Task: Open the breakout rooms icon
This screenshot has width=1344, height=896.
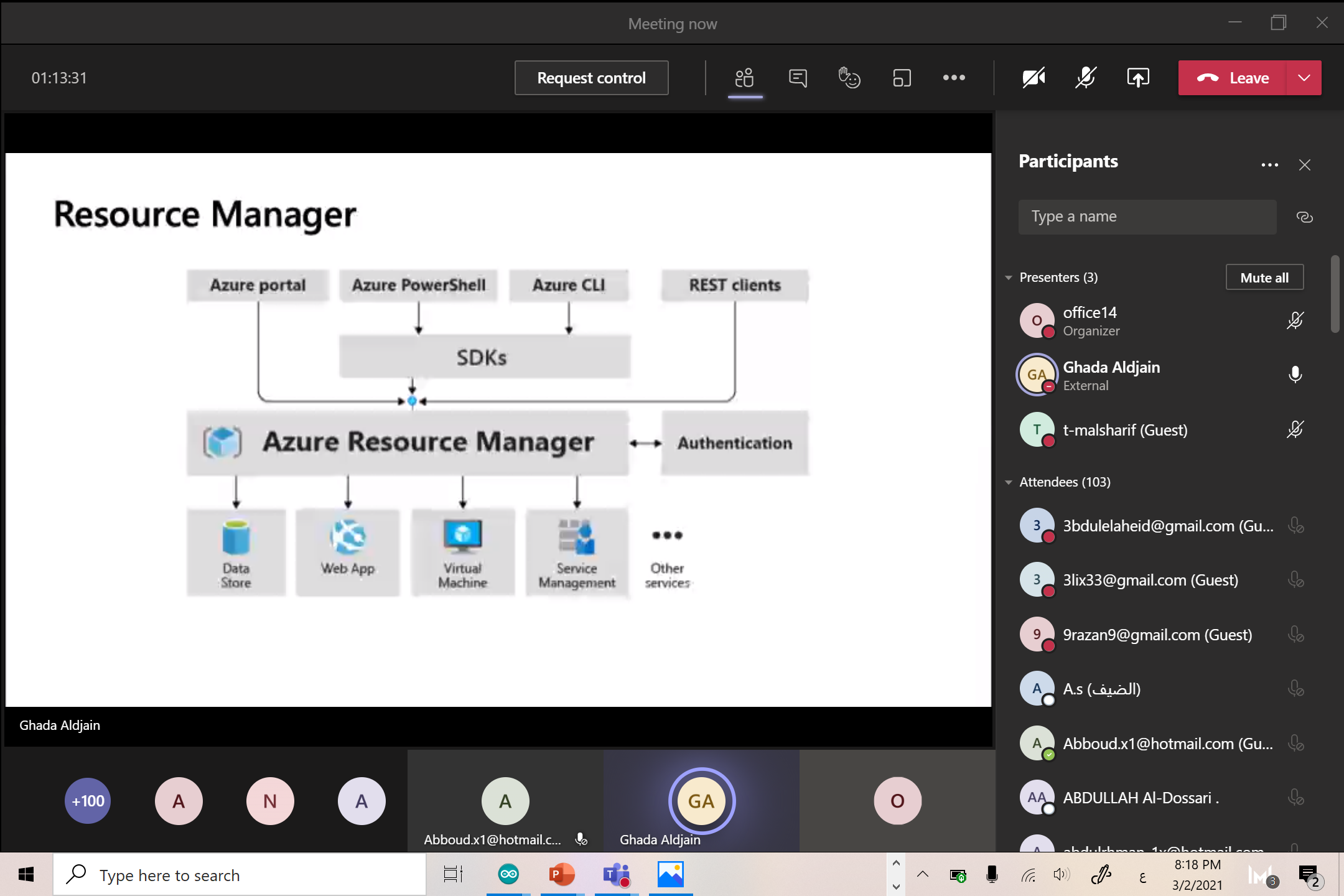Action: (902, 78)
